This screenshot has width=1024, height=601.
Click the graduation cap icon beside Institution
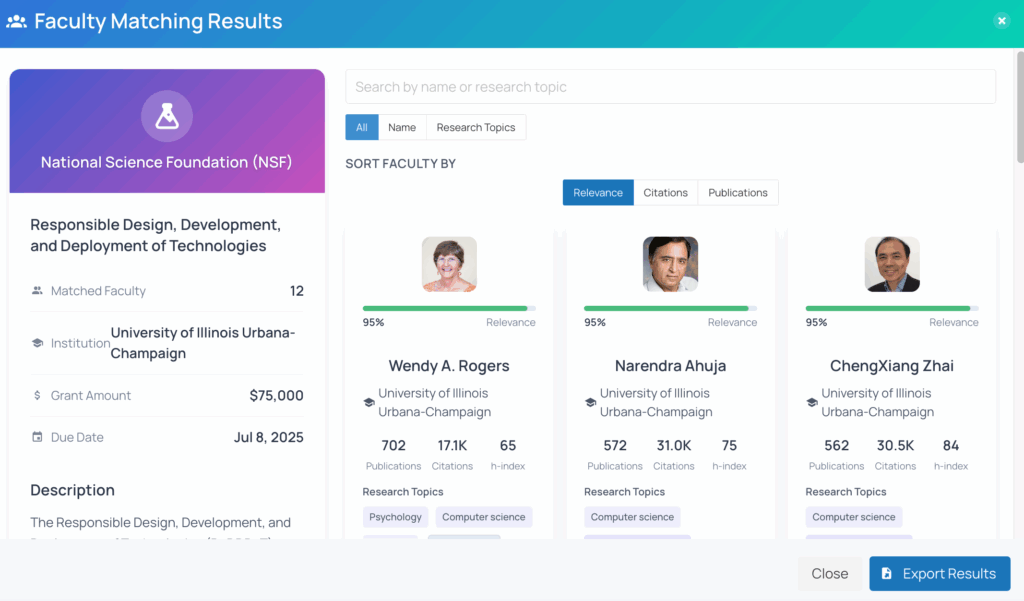[37, 343]
